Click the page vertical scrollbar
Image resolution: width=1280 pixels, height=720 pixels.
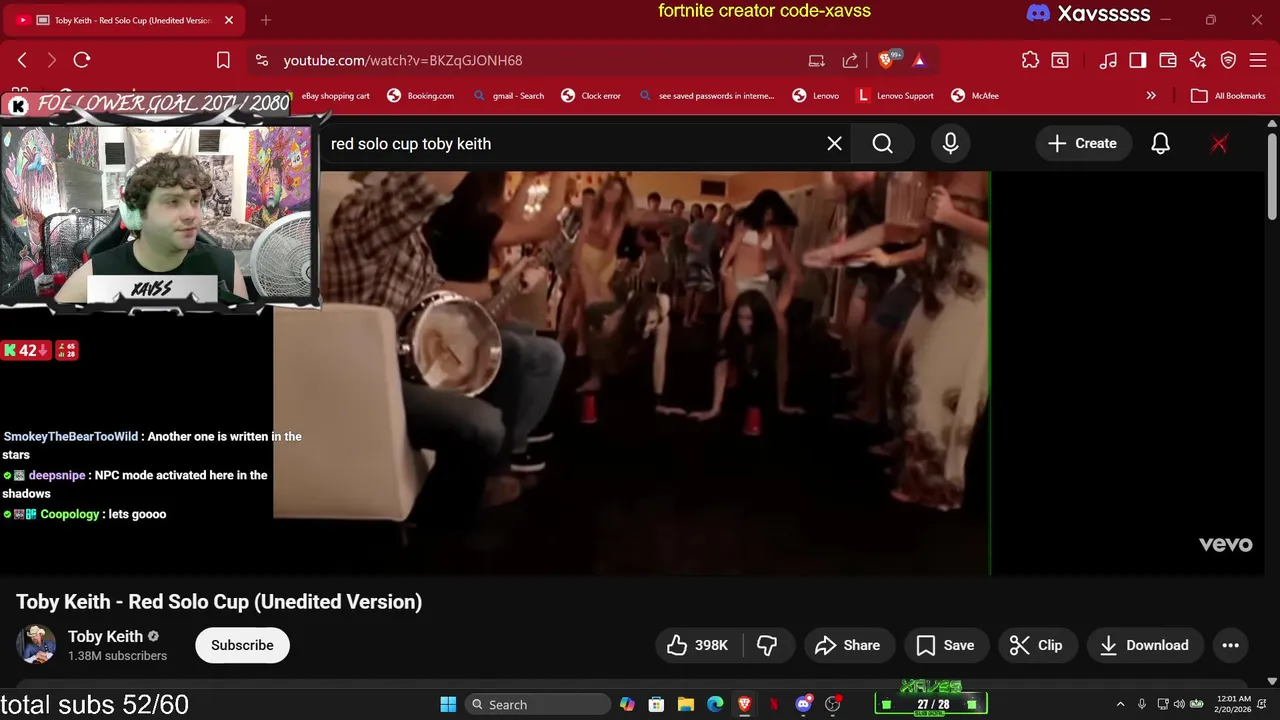1272,175
